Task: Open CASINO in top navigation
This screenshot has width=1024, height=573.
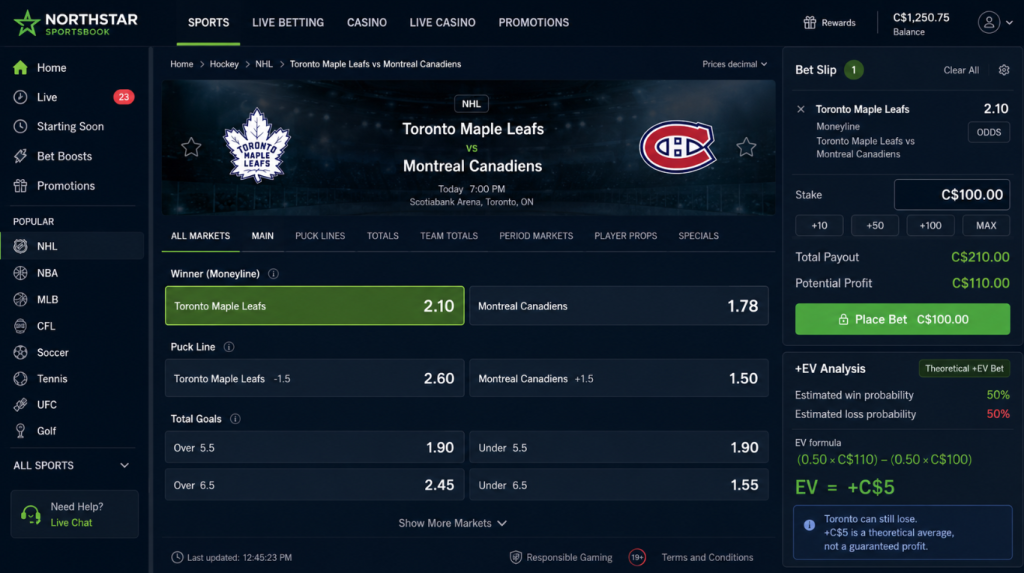Action: point(366,23)
